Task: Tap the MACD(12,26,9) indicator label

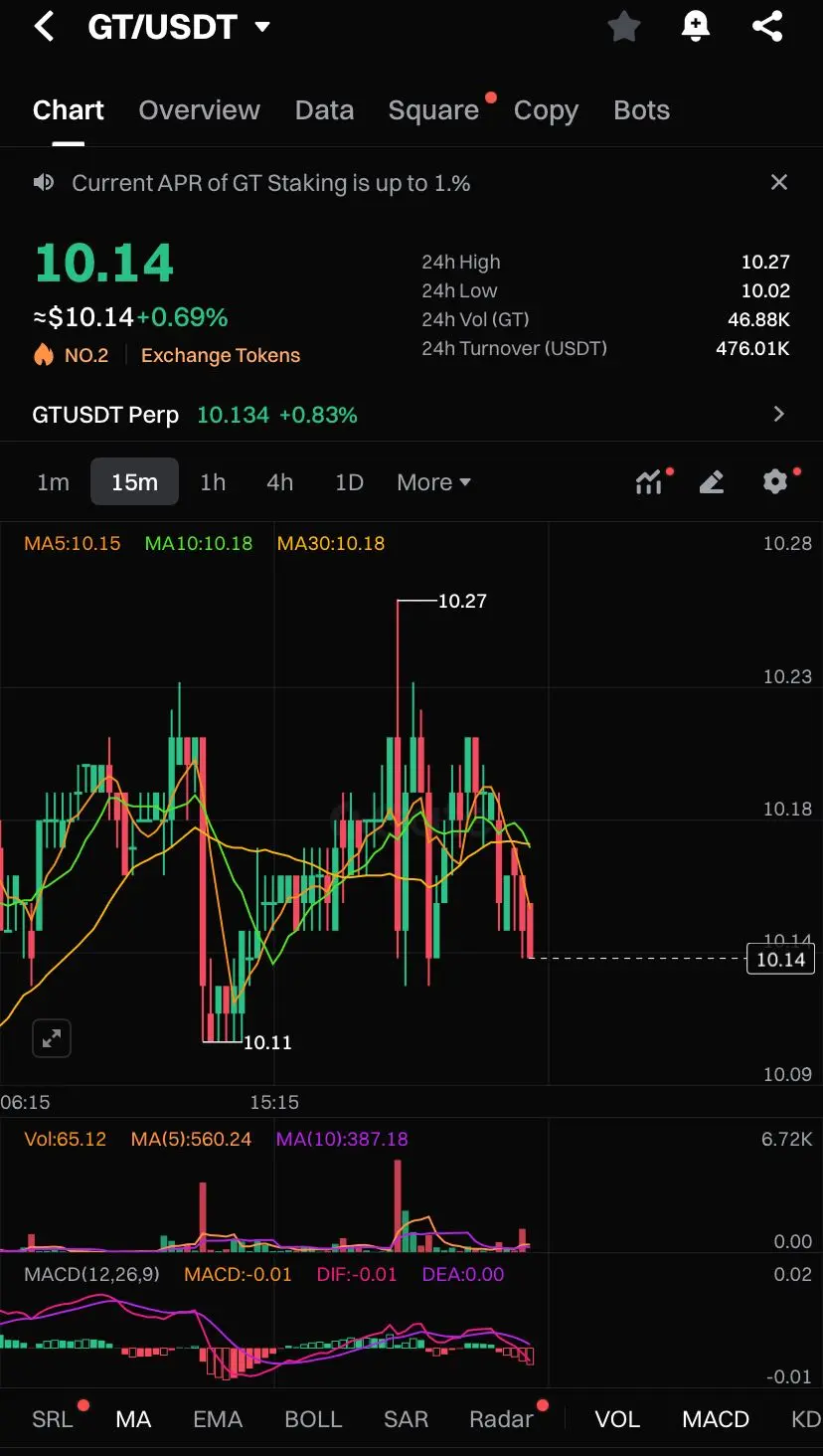Action: tap(91, 1274)
